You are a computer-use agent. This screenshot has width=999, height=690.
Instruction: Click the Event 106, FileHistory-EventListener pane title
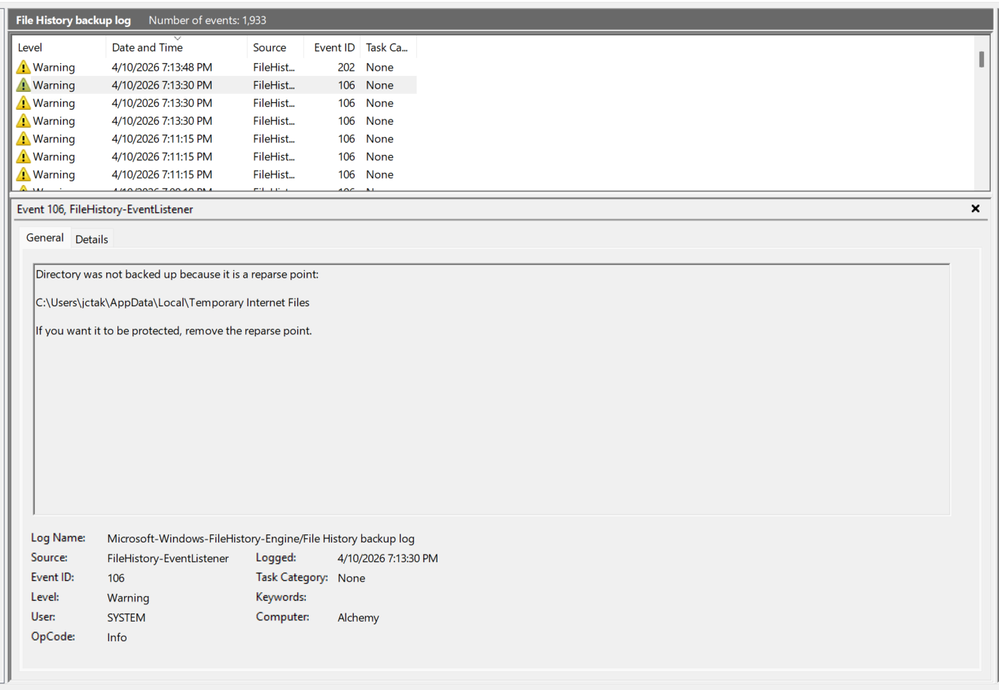pyautogui.click(x=105, y=209)
